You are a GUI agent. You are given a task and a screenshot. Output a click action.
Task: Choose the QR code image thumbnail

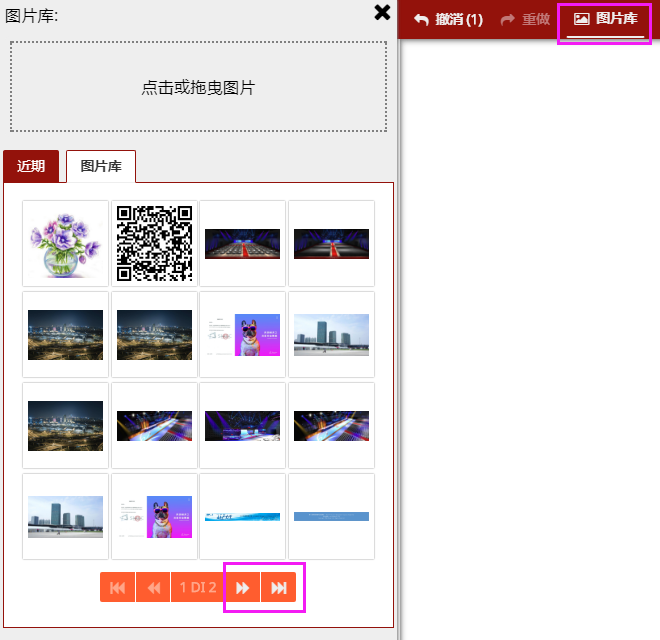click(154, 243)
